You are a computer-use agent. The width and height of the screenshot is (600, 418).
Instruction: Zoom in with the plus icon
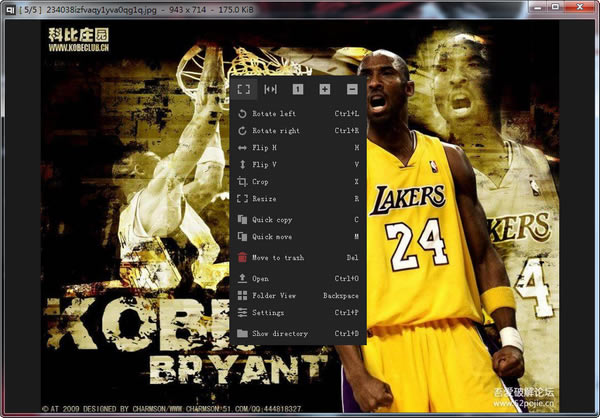325,89
